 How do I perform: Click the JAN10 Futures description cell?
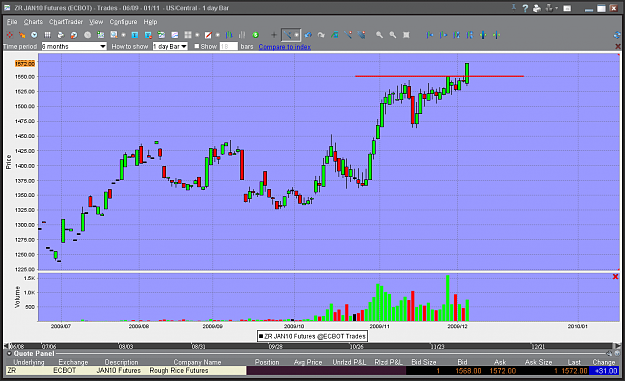coord(118,371)
